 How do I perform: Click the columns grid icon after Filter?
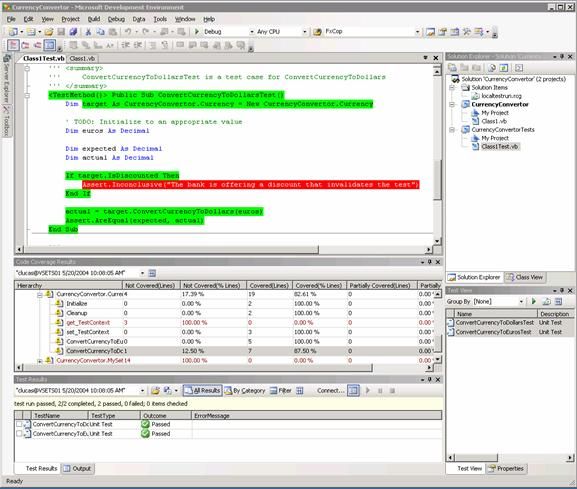click(300, 390)
